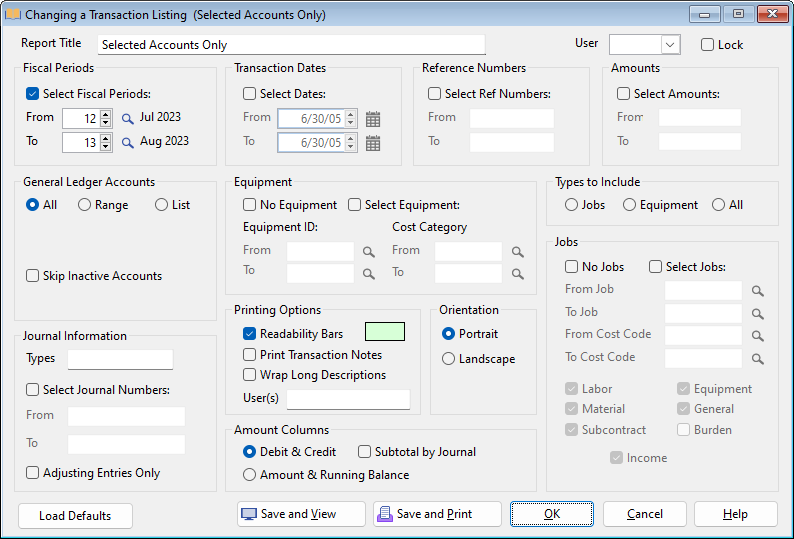The width and height of the screenshot is (794, 539).
Task: Click the lookup icon beside To fiscal period
Action: tap(127, 142)
